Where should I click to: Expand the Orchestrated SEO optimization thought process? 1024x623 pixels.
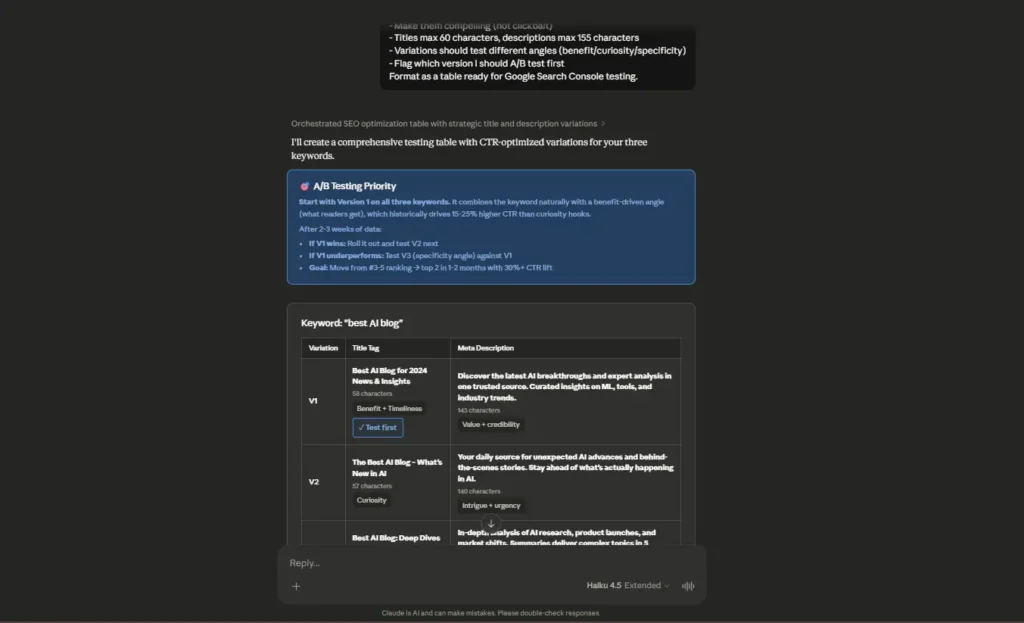tap(442, 123)
